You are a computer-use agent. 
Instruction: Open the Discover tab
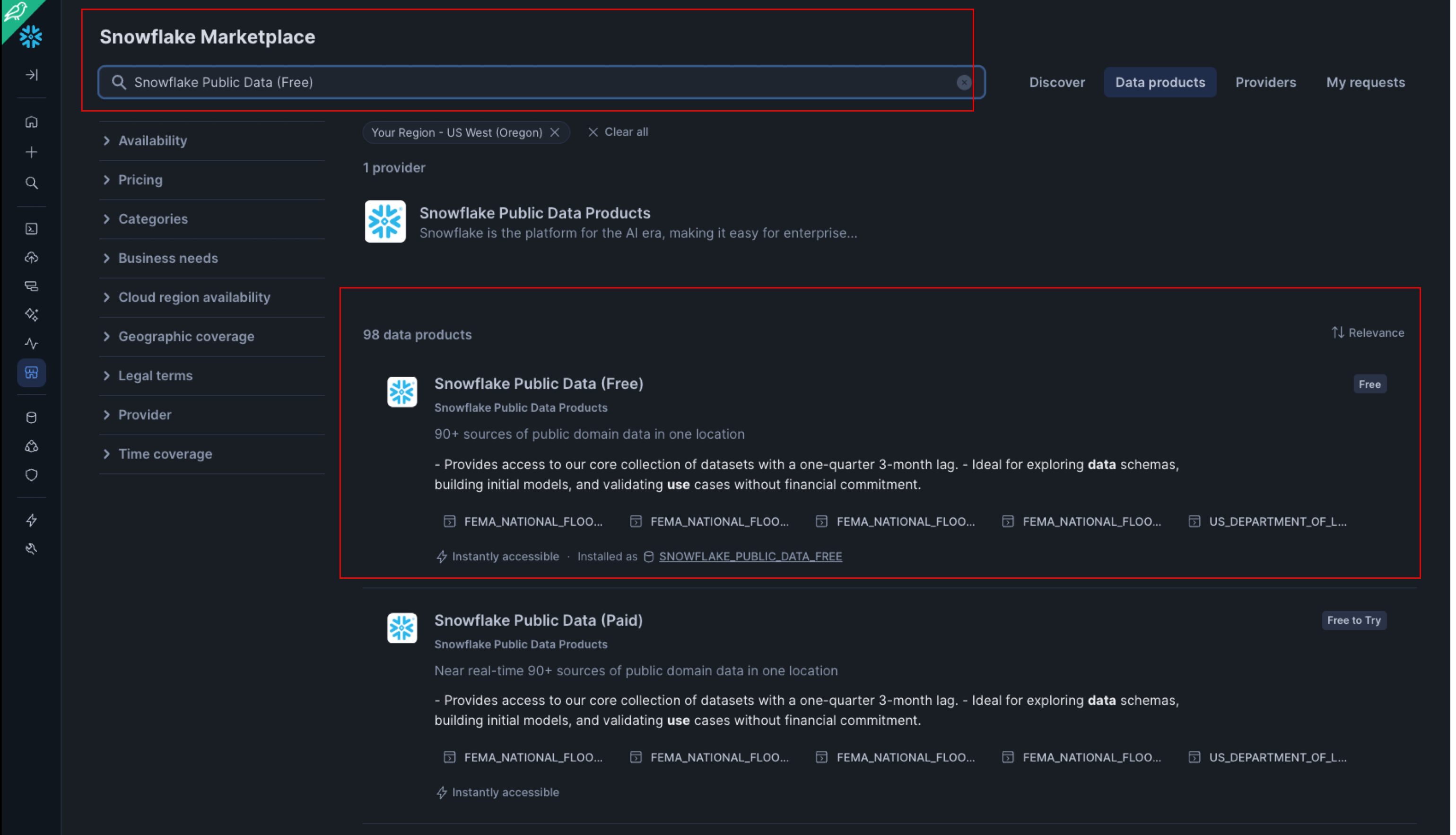click(x=1056, y=83)
